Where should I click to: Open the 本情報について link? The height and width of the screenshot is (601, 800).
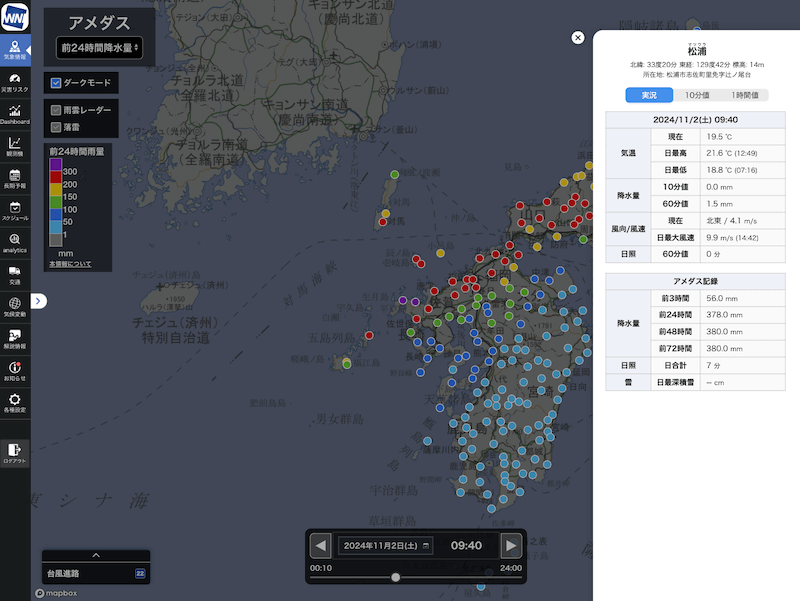click(70, 264)
